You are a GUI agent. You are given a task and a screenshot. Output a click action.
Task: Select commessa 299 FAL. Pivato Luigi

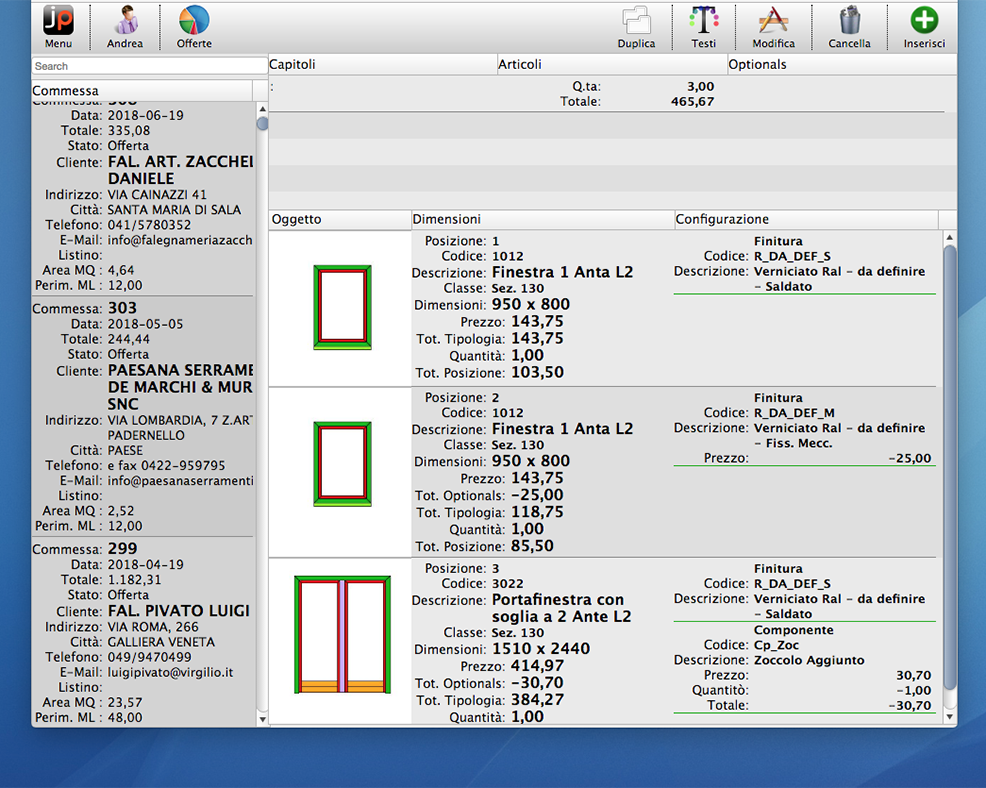(x=143, y=630)
